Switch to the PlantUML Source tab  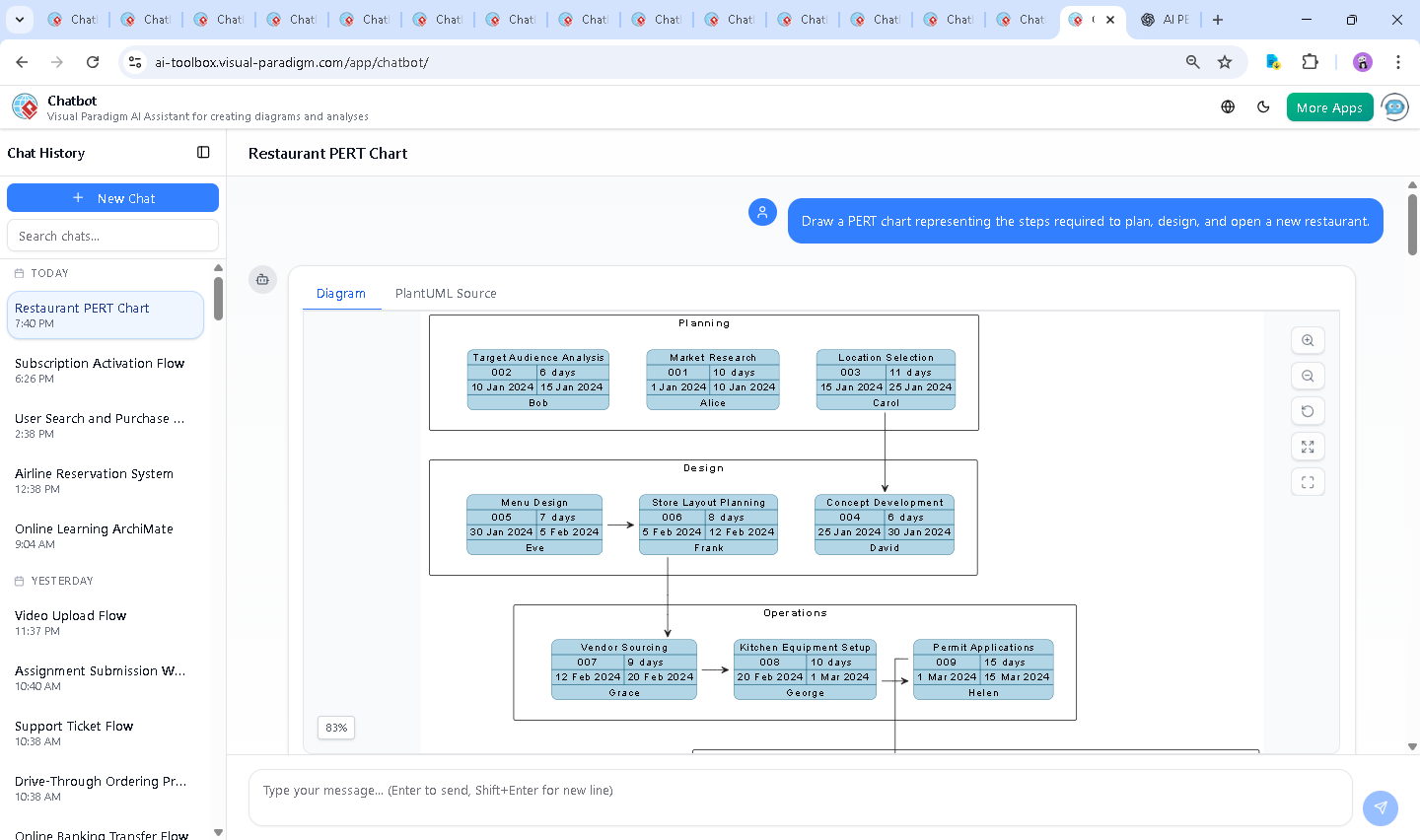click(446, 293)
